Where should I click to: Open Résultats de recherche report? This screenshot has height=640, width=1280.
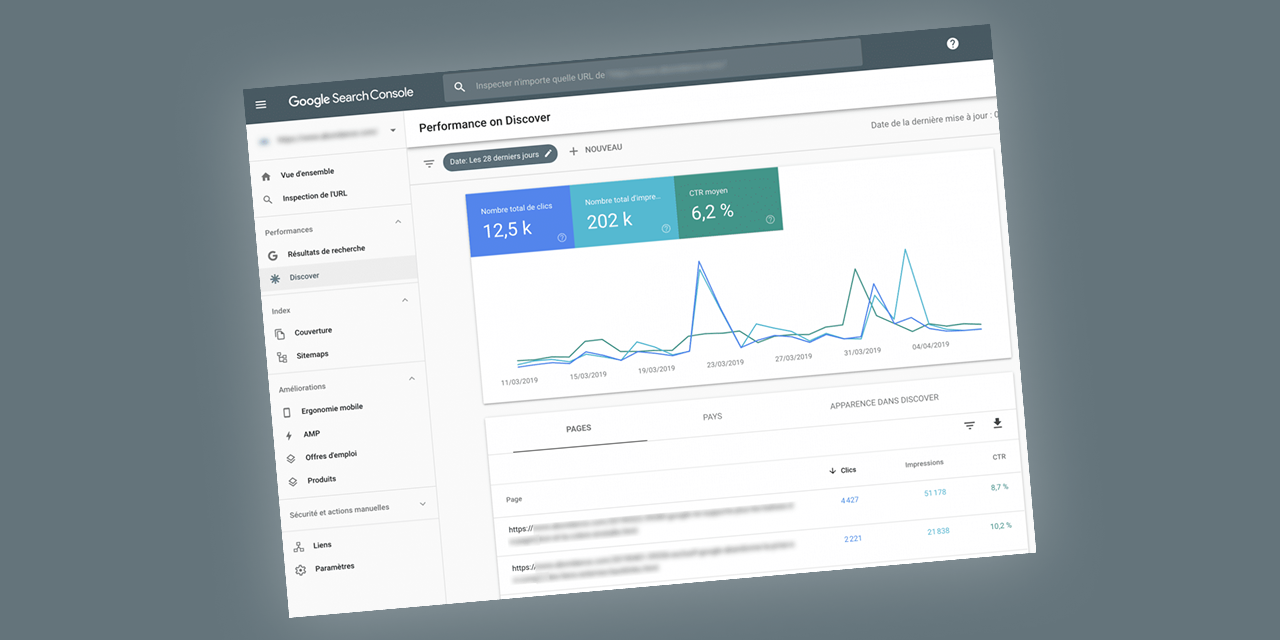[326, 251]
